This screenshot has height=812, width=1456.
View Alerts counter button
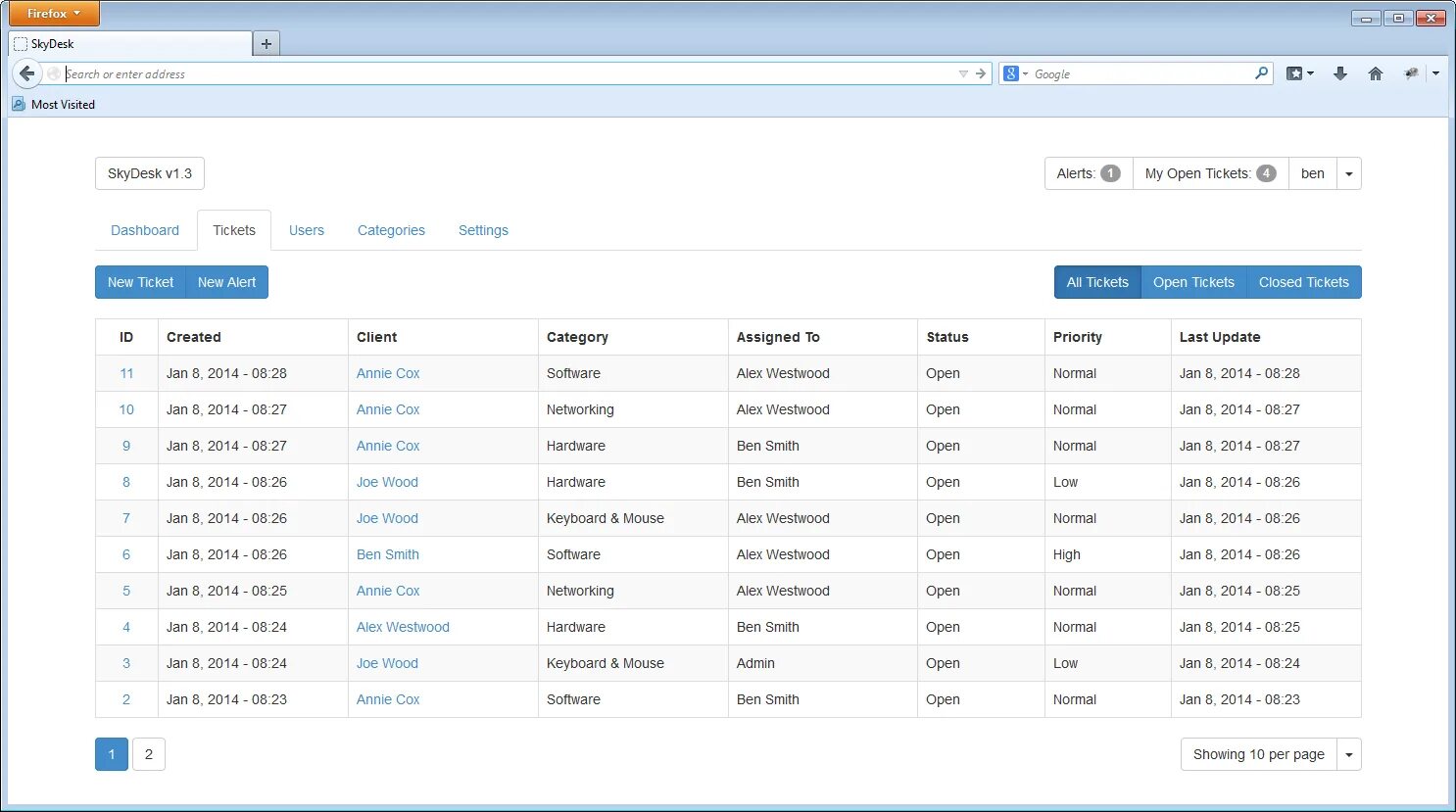pyautogui.click(x=1089, y=173)
